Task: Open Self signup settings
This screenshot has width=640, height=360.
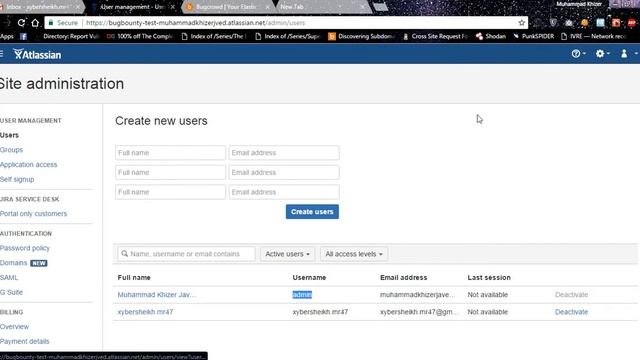Action: [17, 179]
